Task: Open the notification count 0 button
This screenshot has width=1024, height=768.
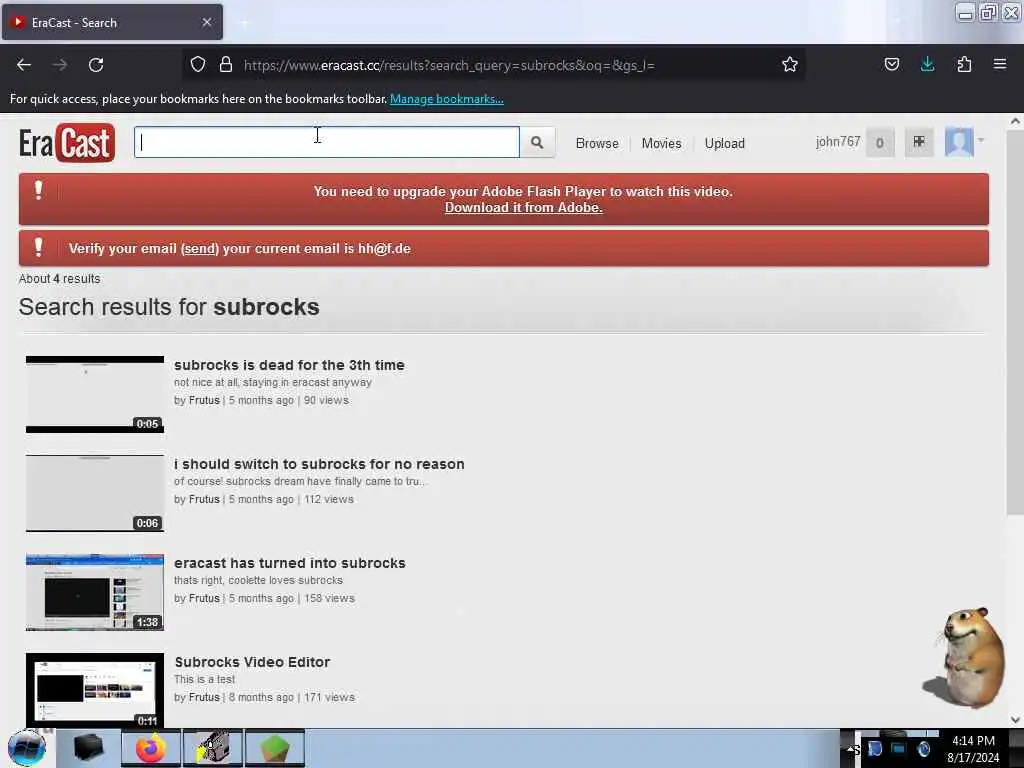Action: click(880, 142)
